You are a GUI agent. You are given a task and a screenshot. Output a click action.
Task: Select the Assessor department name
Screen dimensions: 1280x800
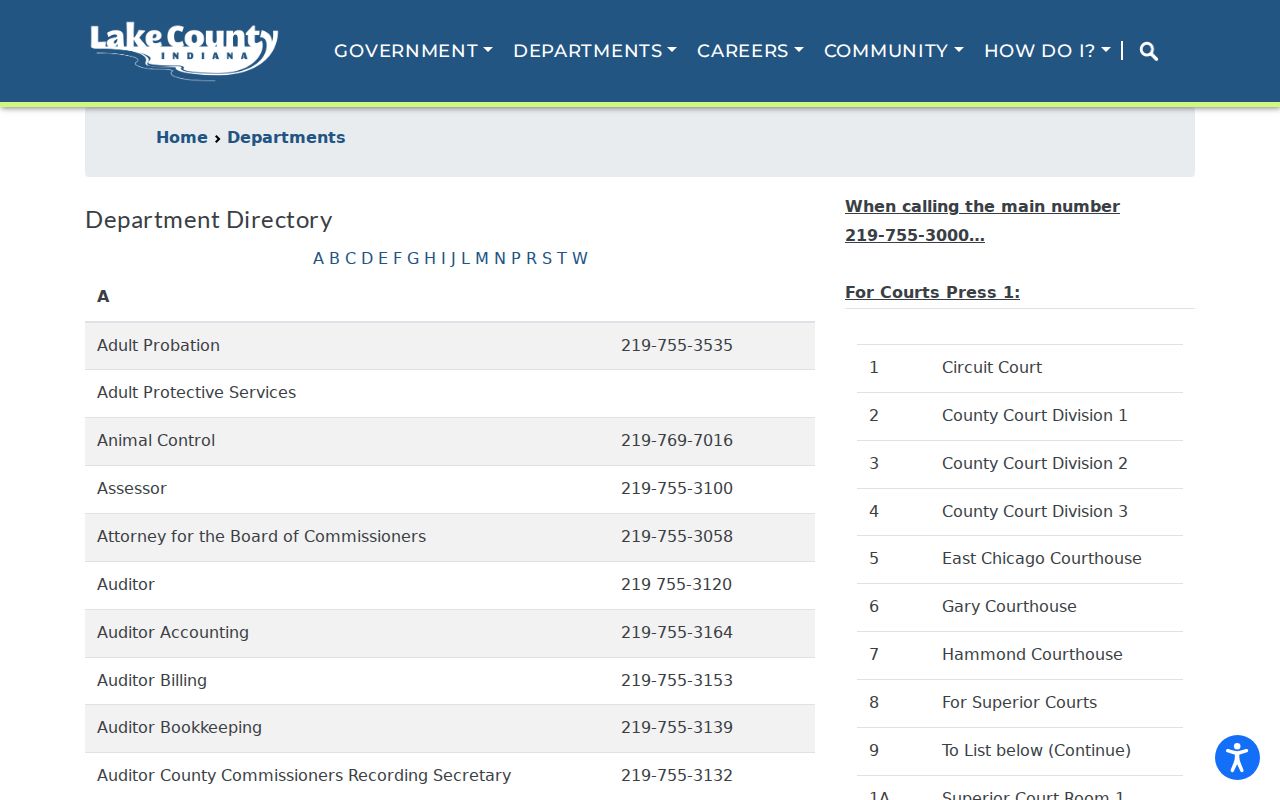pos(132,489)
